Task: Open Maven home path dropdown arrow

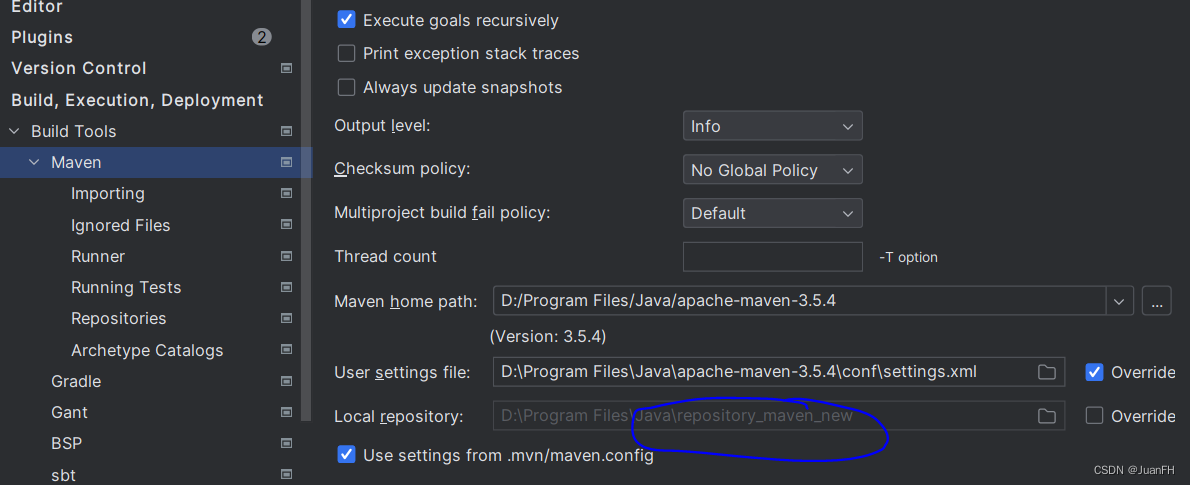Action: tap(1119, 301)
